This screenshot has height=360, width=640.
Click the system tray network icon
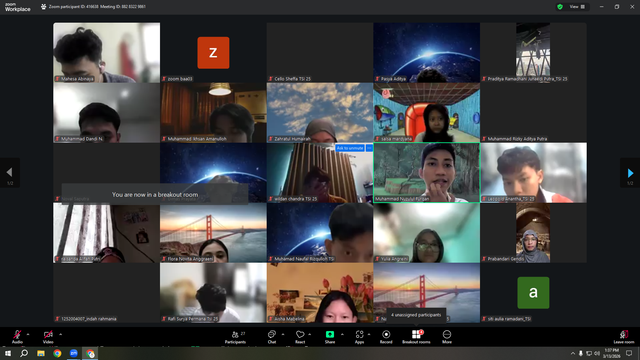pos(589,353)
